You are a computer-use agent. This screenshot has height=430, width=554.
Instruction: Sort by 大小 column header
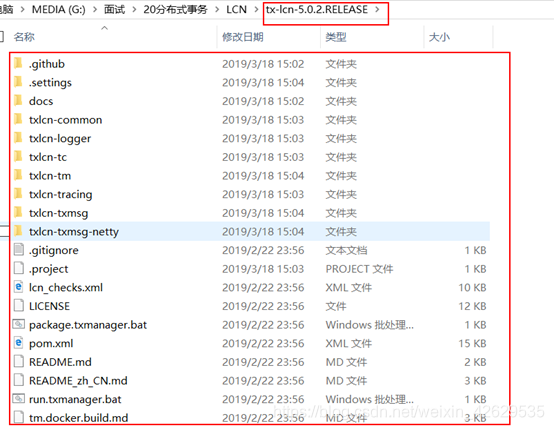click(439, 37)
